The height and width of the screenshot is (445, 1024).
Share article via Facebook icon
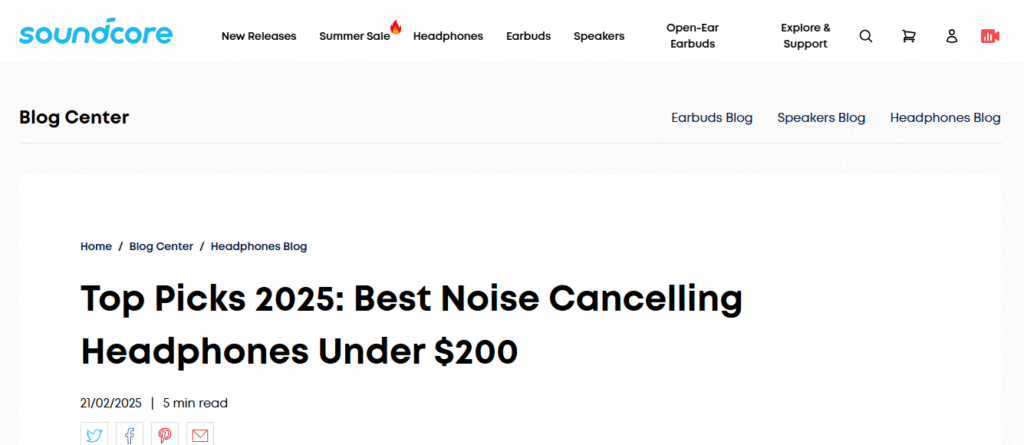pyautogui.click(x=129, y=435)
